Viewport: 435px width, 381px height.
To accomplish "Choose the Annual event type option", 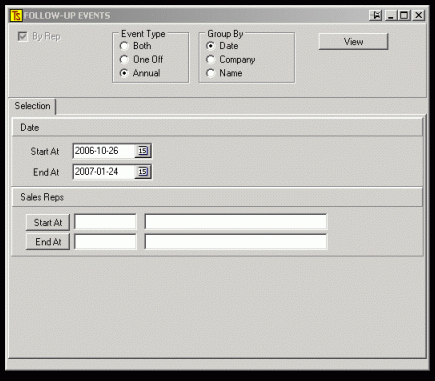I will pyautogui.click(x=124, y=73).
